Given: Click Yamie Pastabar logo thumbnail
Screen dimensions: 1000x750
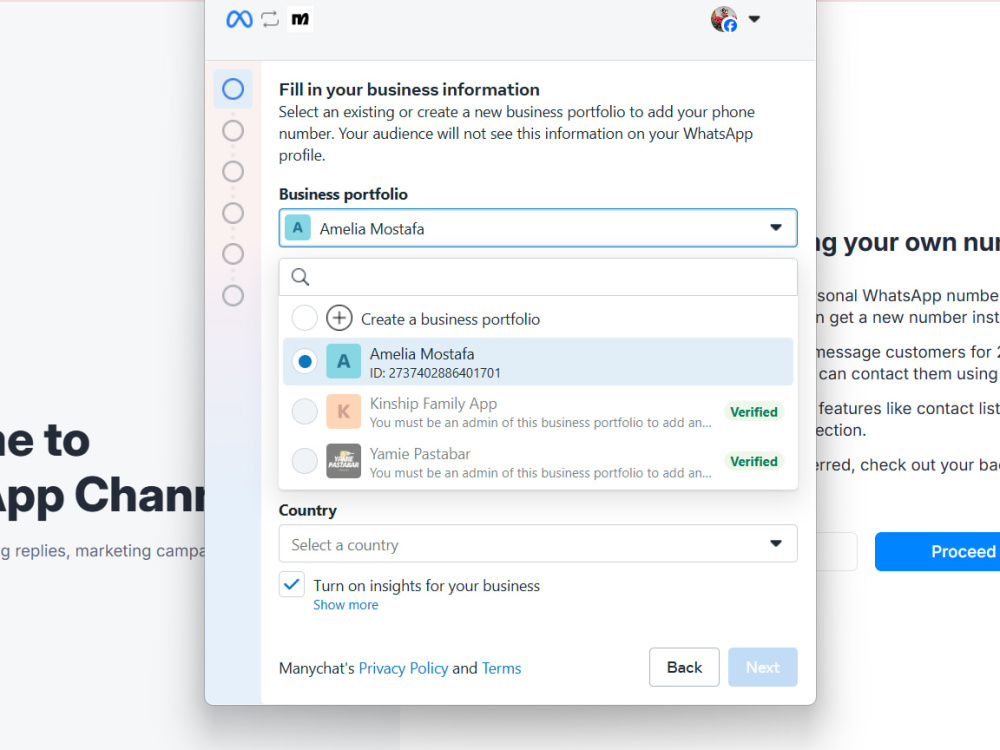Looking at the screenshot, I should (x=343, y=461).
